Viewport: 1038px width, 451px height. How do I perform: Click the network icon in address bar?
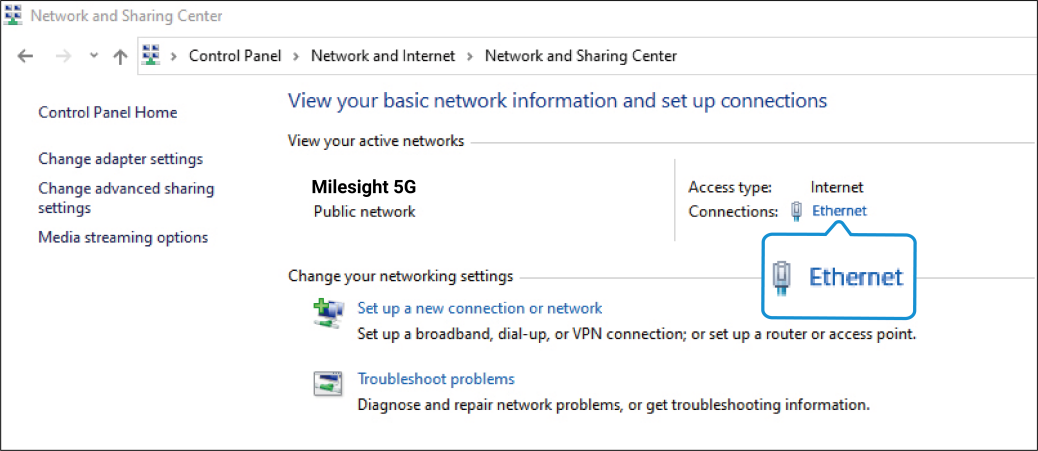coord(152,56)
